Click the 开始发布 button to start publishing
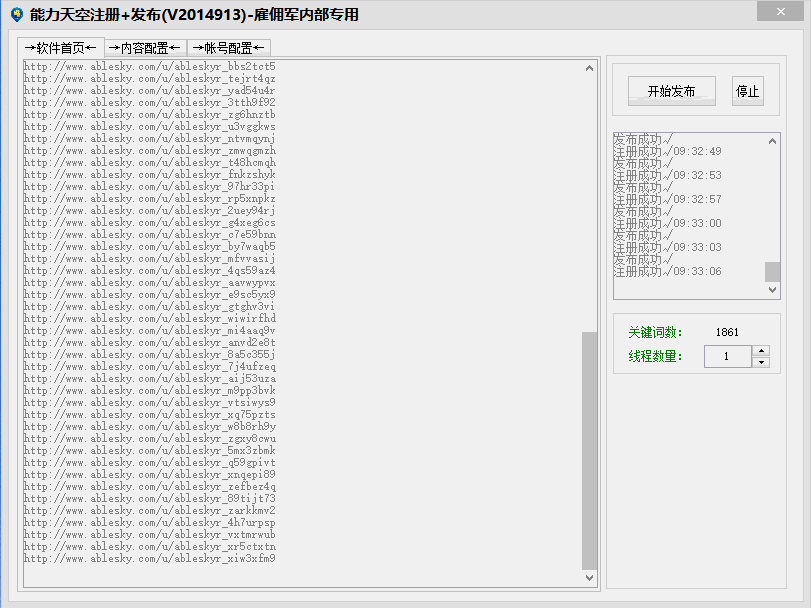The image size is (811, 608). coord(670,90)
